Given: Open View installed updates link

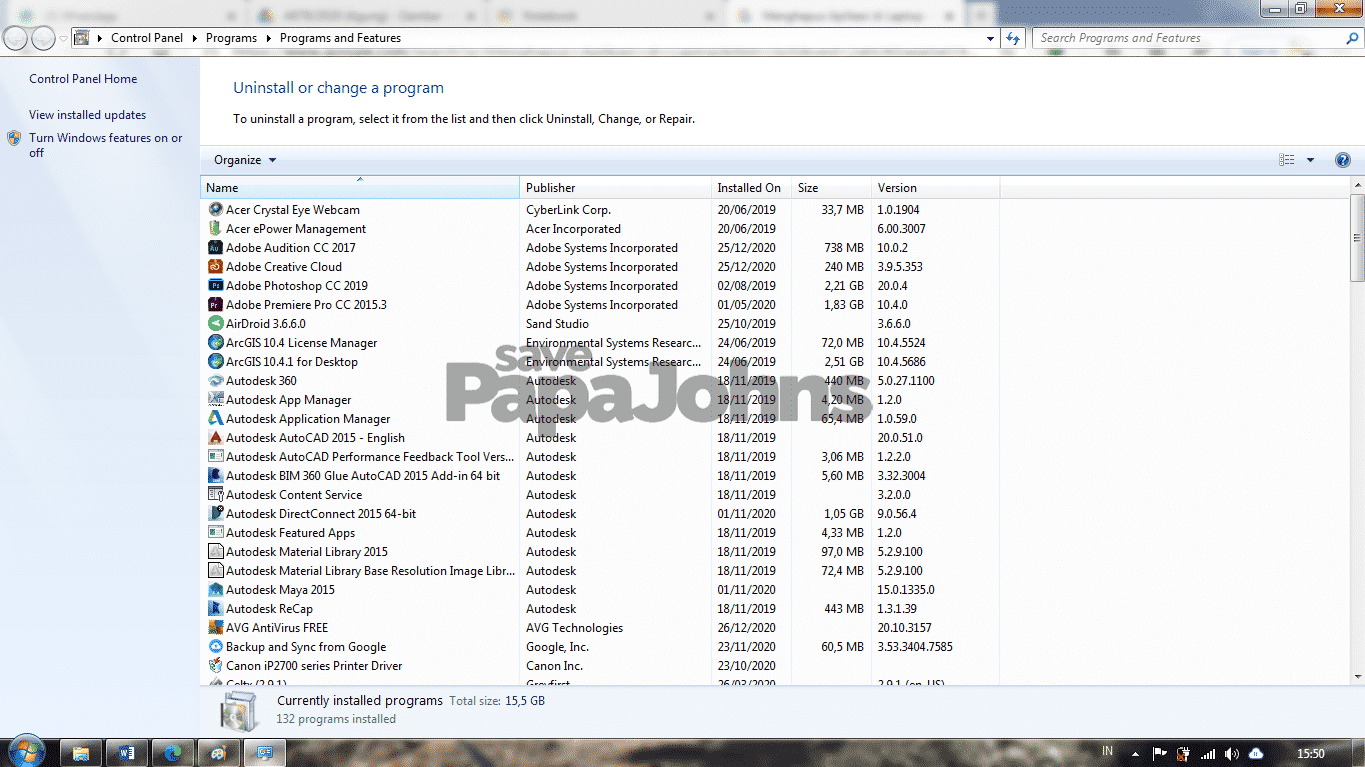Looking at the screenshot, I should coord(87,115).
